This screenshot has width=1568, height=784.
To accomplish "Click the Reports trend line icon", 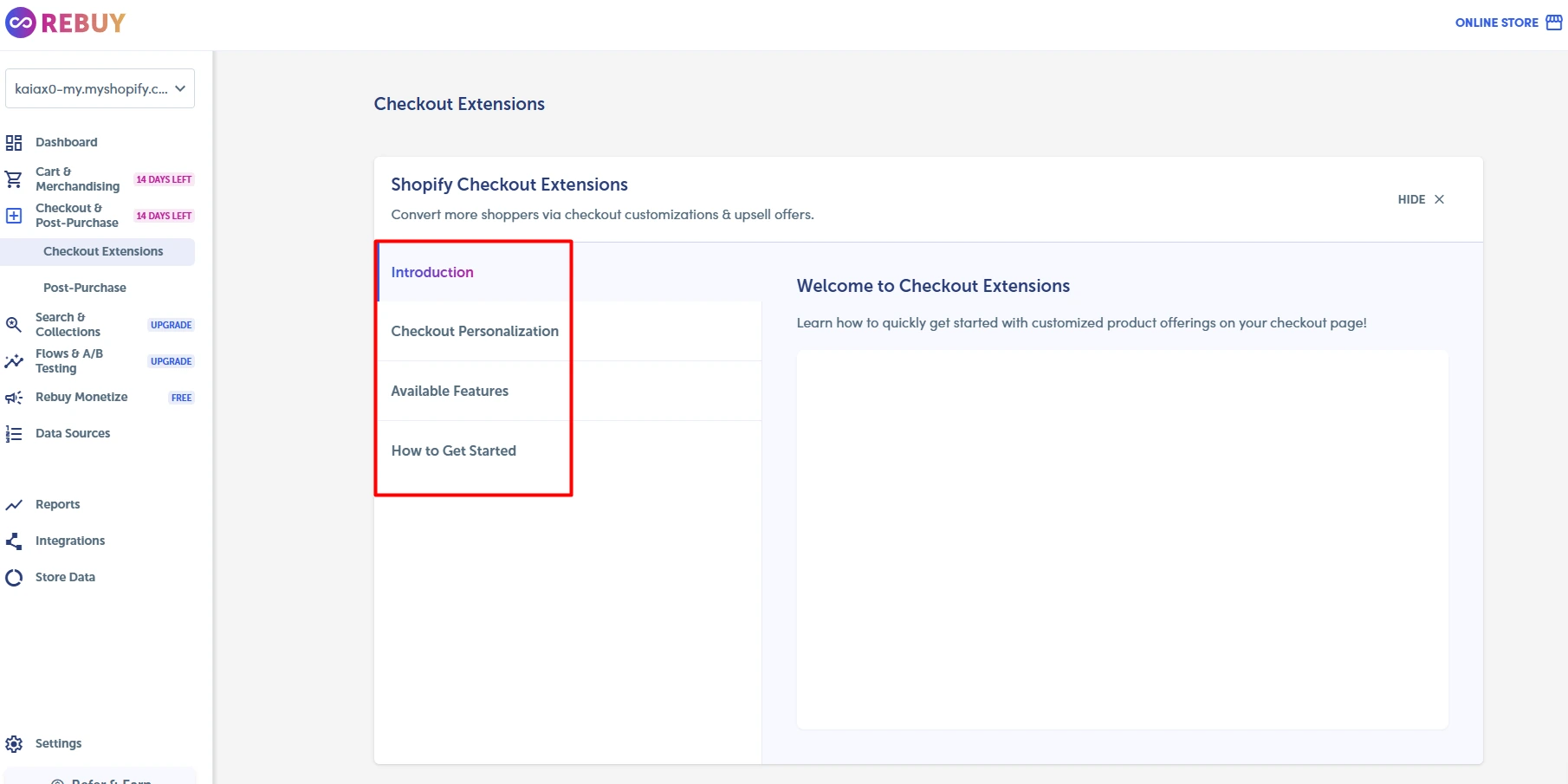I will pyautogui.click(x=14, y=505).
